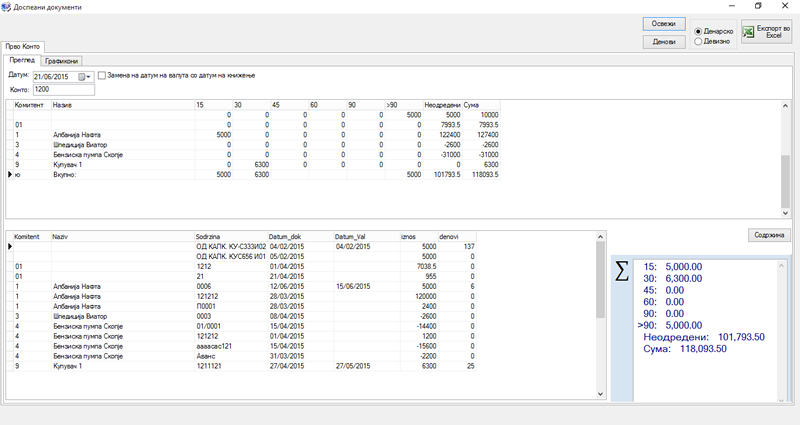Click the 137 denovi cell
Image resolution: width=800 pixels, height=426 pixels.
point(457,246)
